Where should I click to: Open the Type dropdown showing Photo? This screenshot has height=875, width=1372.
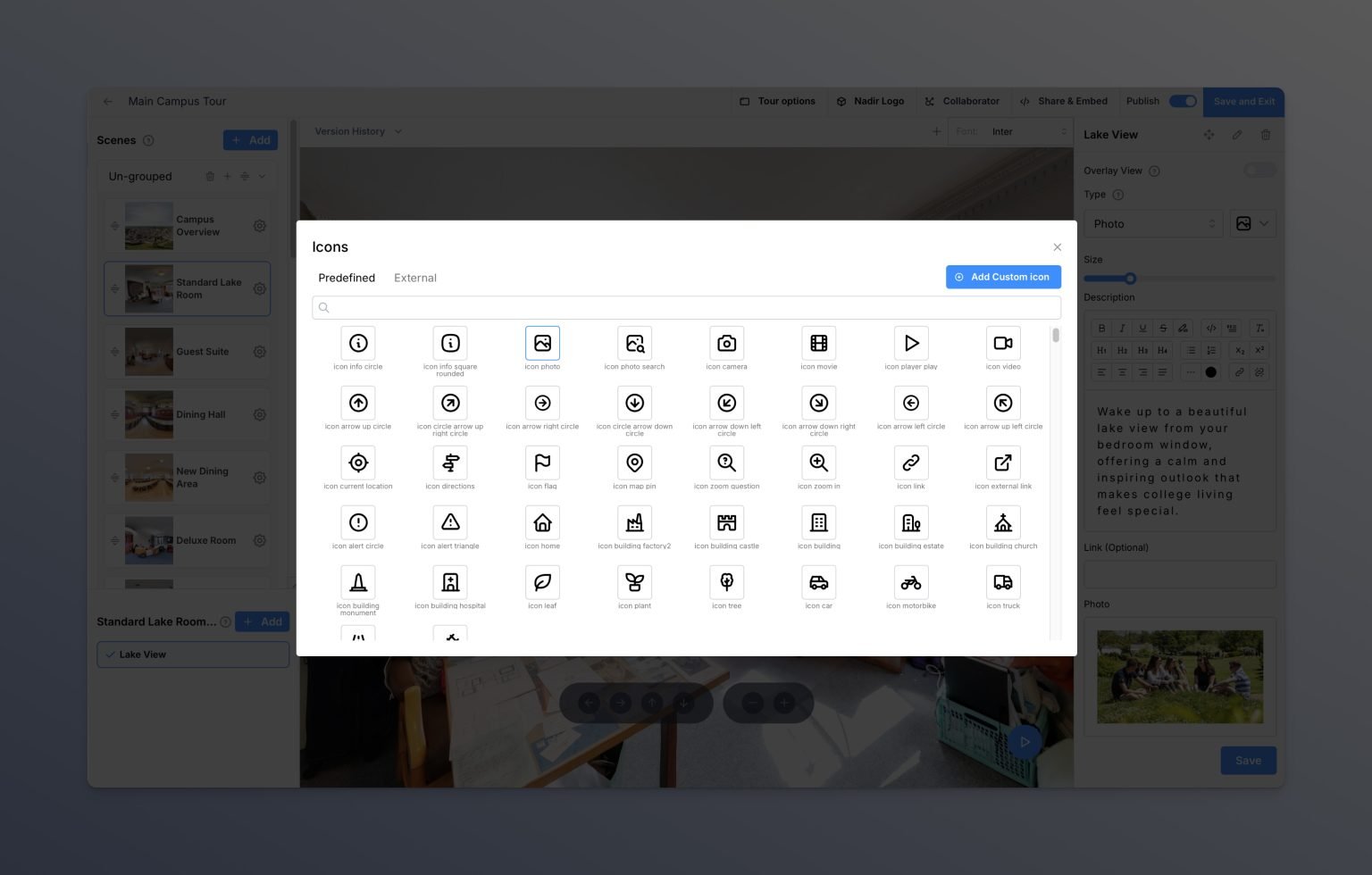coord(1152,224)
